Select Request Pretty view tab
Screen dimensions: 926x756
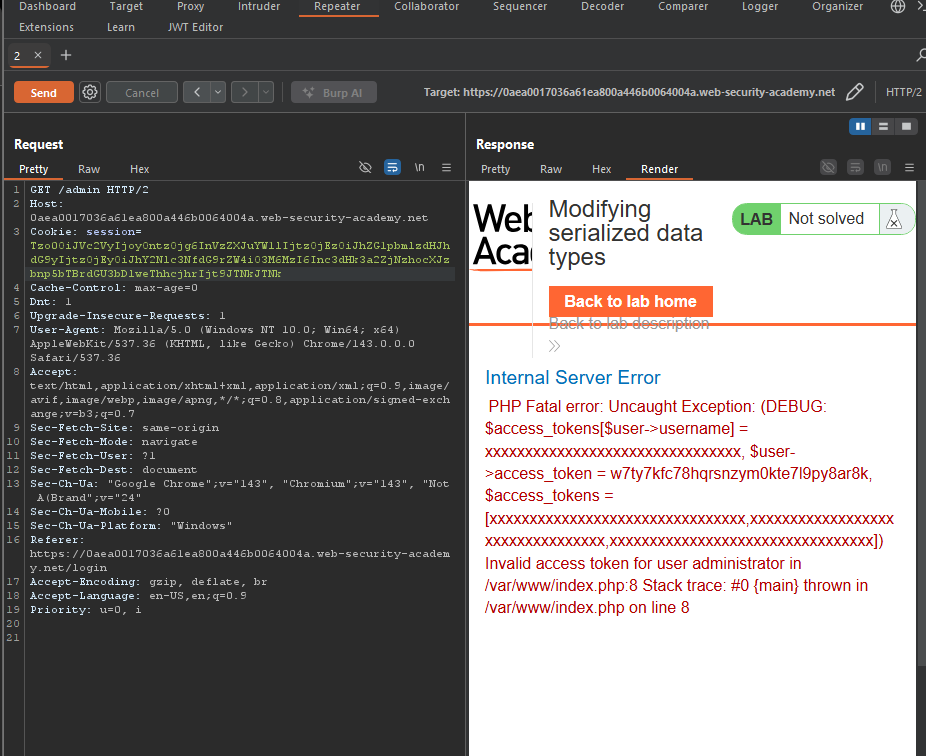pos(33,169)
